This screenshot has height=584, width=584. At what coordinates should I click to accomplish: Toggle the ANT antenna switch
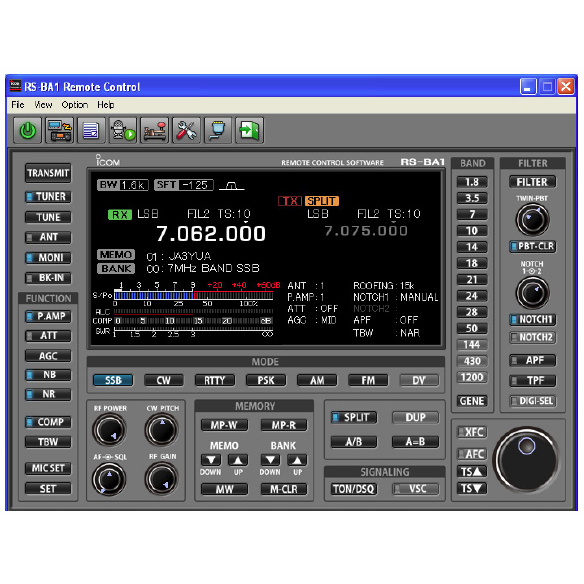pyautogui.click(x=48, y=237)
